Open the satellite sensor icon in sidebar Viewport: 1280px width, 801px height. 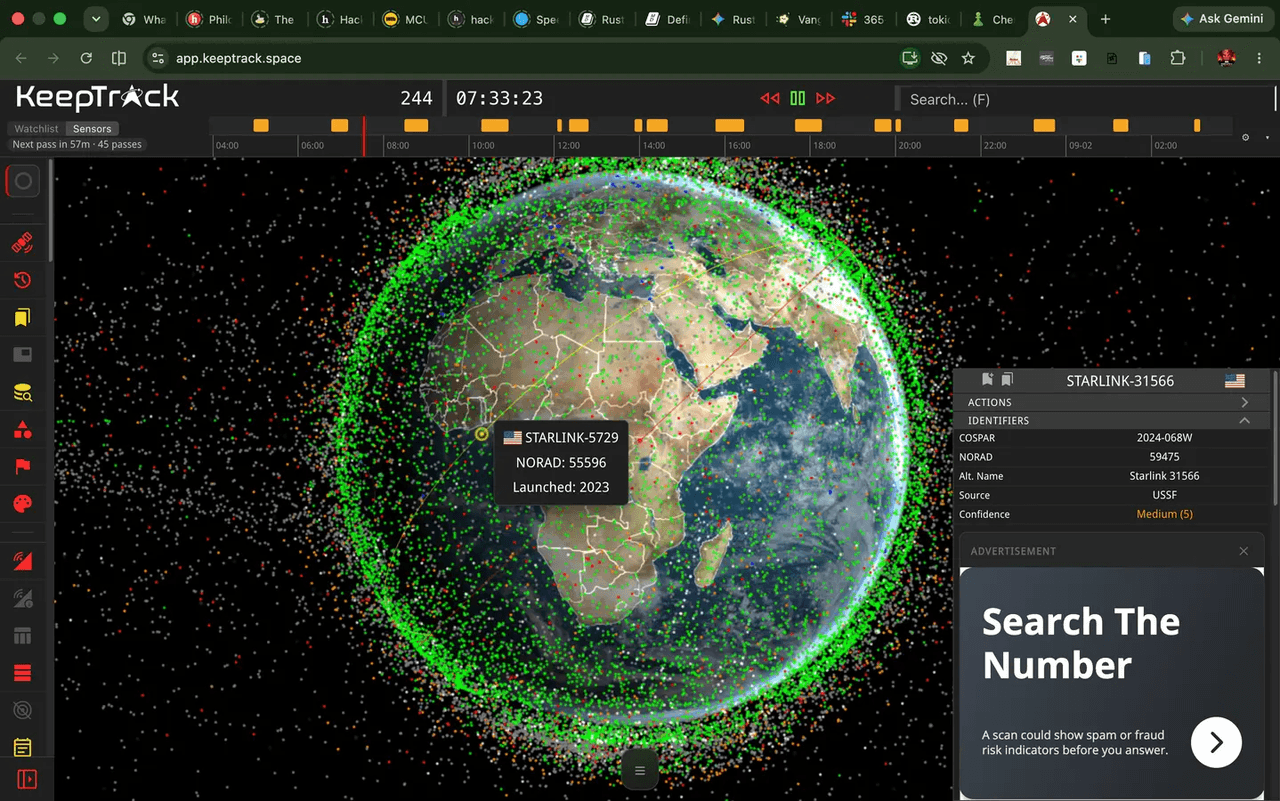click(x=22, y=243)
